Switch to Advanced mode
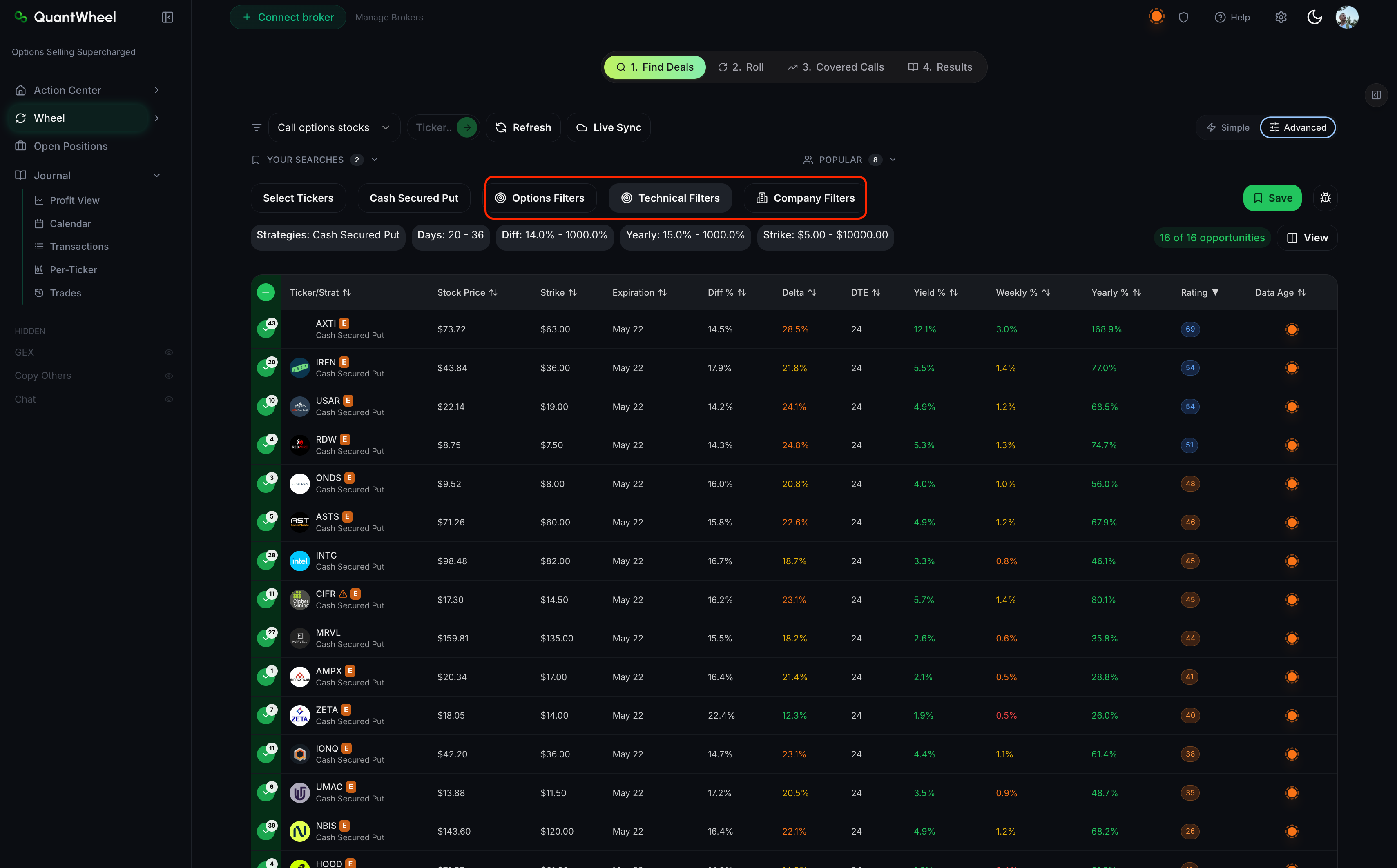The image size is (1397, 868). tap(1298, 127)
